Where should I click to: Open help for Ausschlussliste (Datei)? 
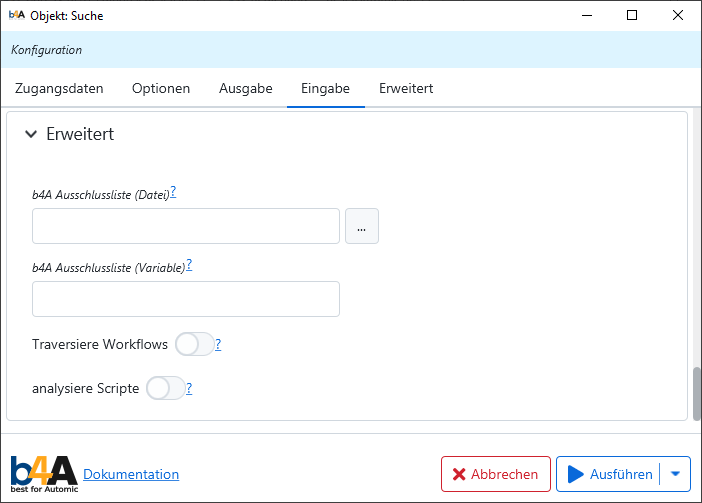point(173,192)
